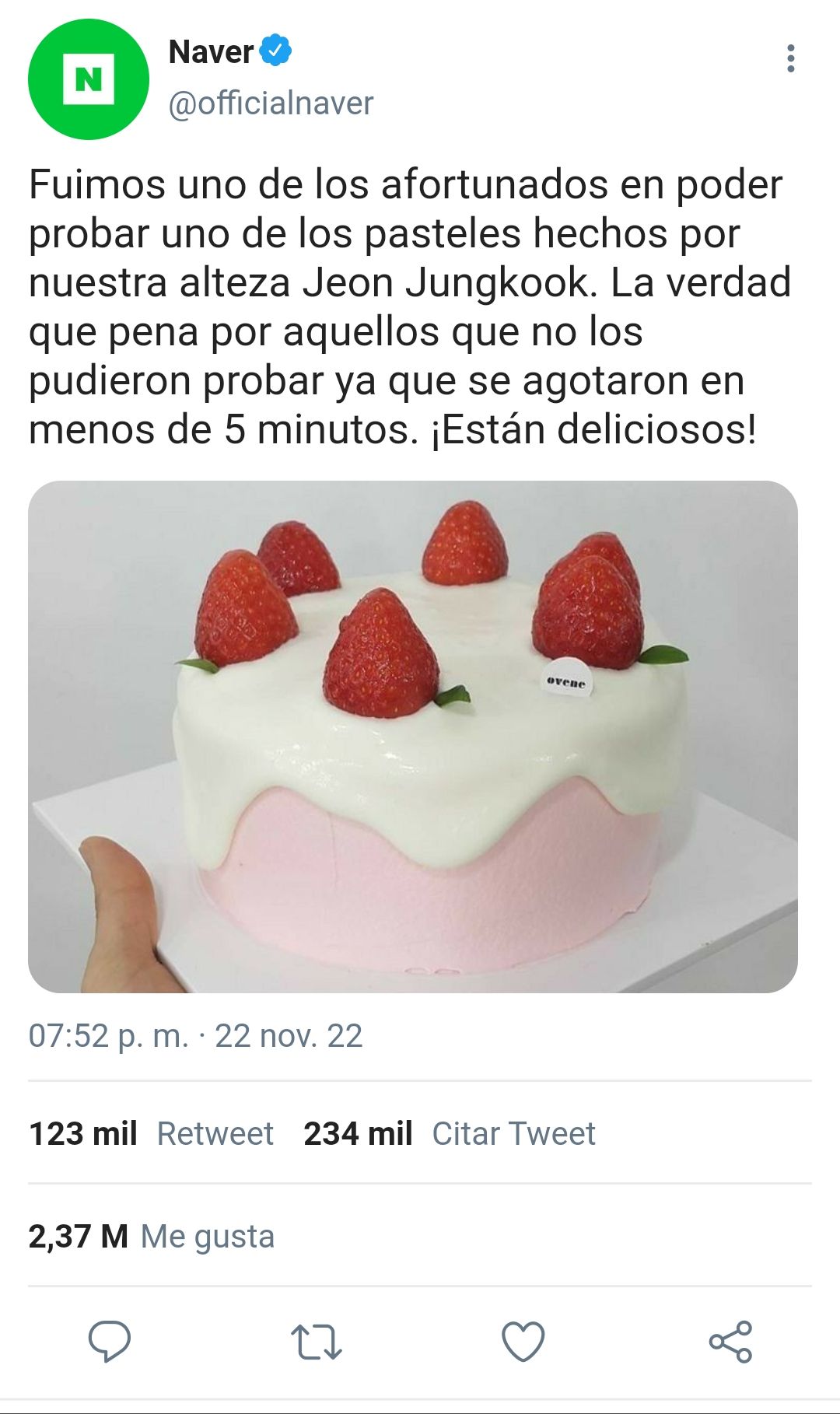Open Naver's green profile avatar
840x1414 pixels.
click(x=89, y=79)
